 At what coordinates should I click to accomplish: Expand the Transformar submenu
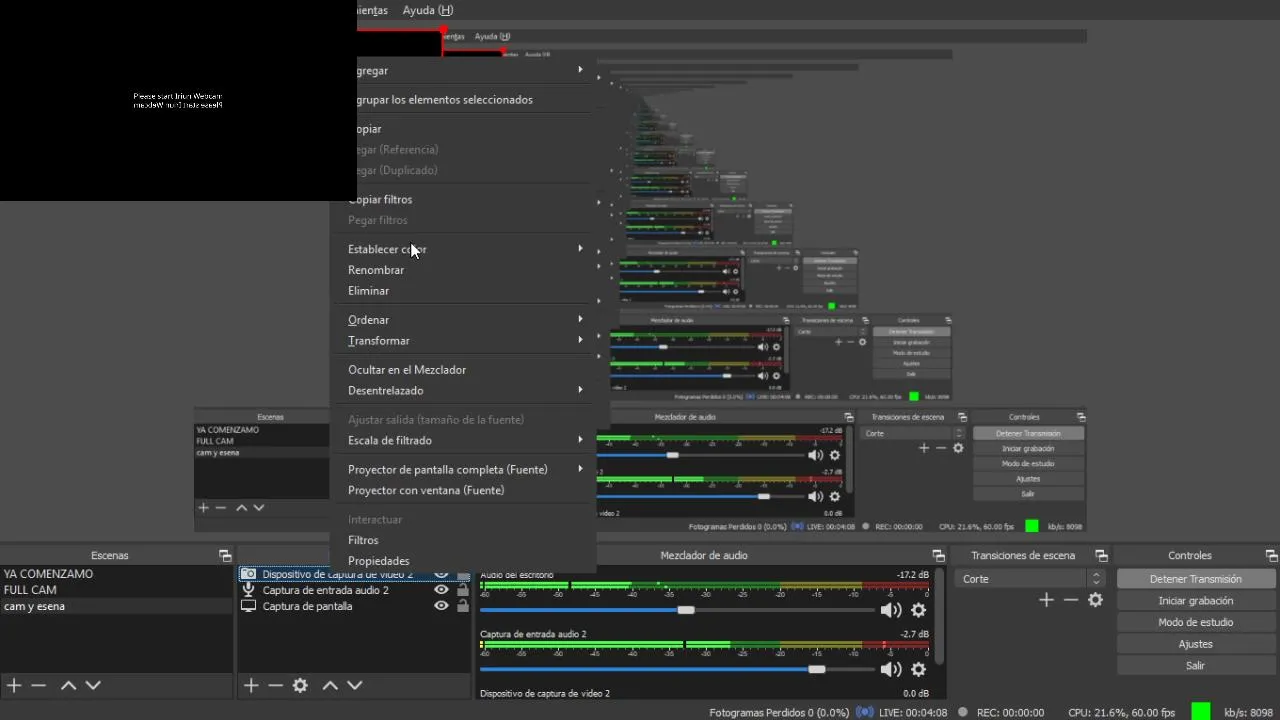click(580, 340)
